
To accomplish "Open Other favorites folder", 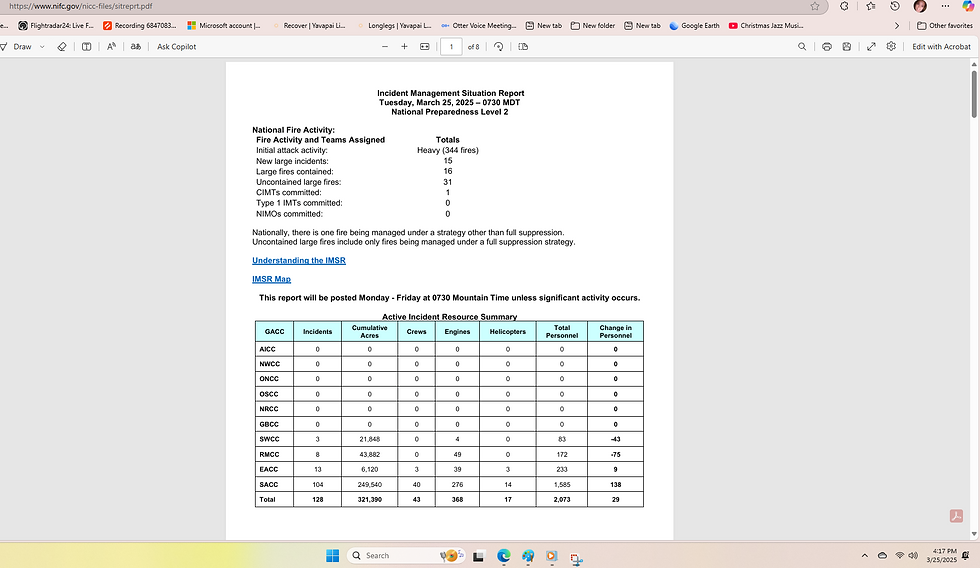I will (944, 26).
